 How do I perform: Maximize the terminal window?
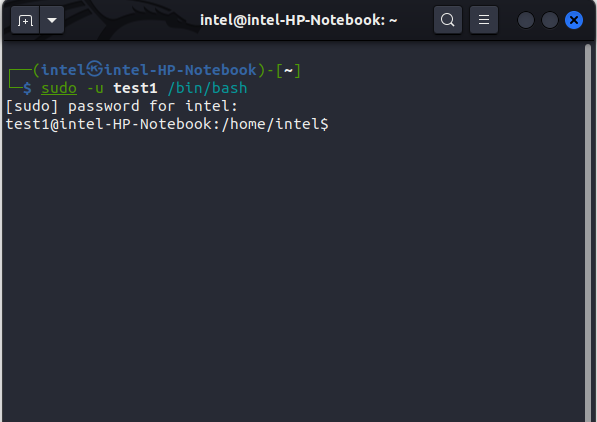(x=550, y=20)
